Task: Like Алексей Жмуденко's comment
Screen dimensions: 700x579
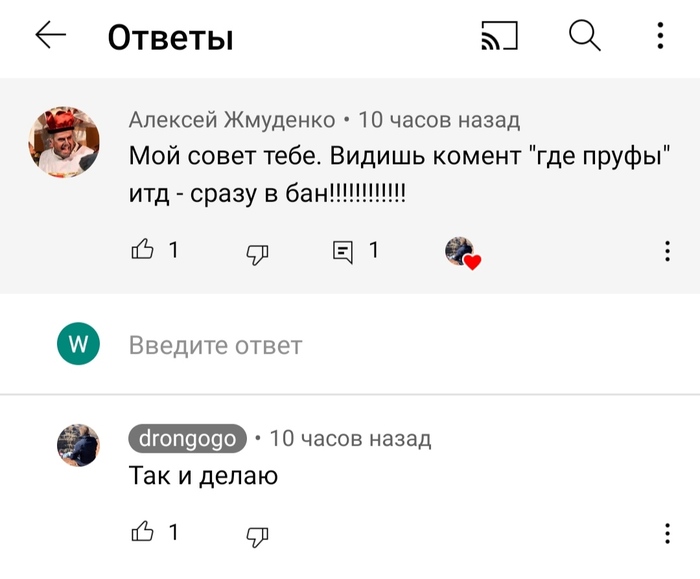Action: point(143,250)
